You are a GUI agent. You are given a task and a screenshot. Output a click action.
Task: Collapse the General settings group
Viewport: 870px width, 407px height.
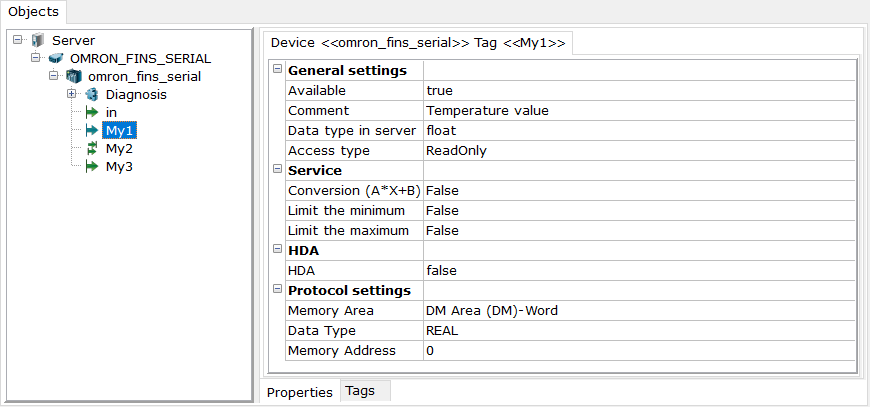(x=277, y=69)
